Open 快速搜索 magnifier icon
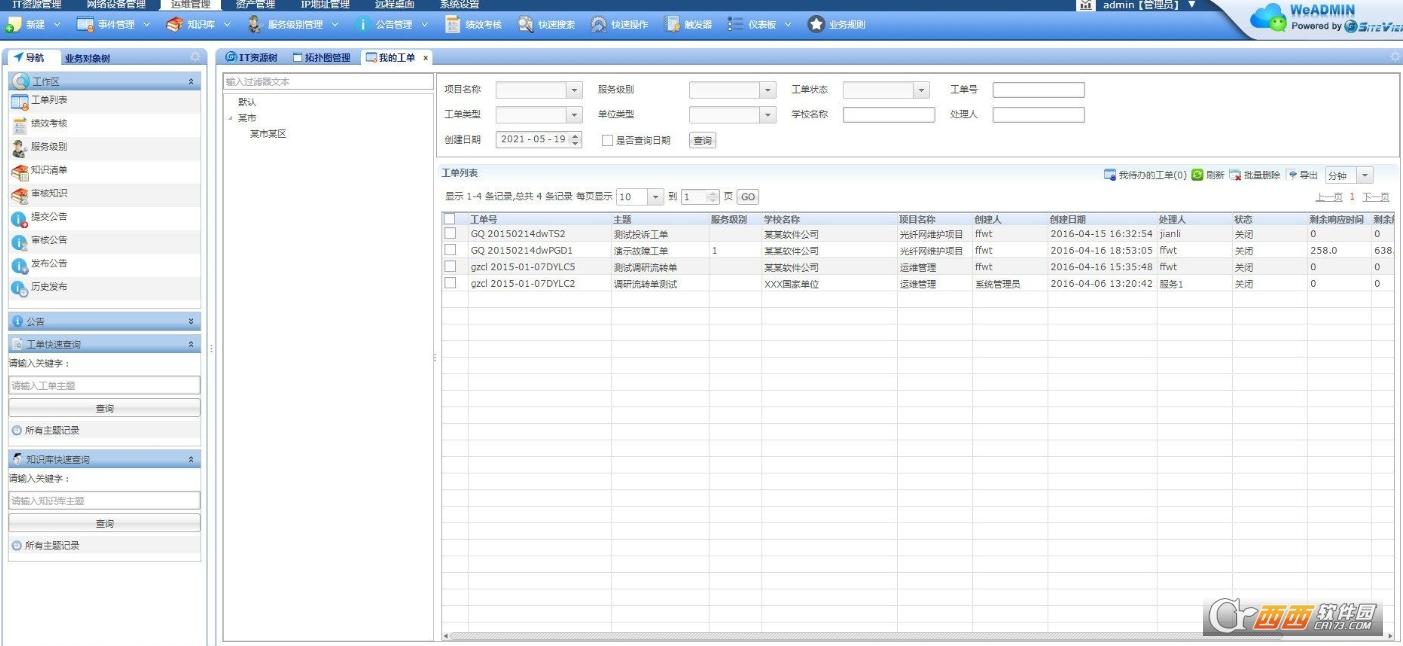Screen dimensions: 1403x646 pos(526,24)
